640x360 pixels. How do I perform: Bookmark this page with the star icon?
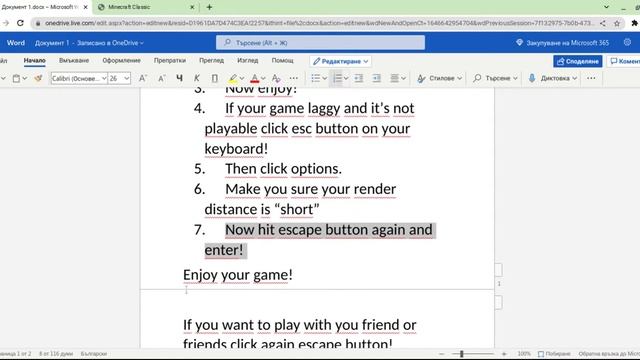(617, 23)
